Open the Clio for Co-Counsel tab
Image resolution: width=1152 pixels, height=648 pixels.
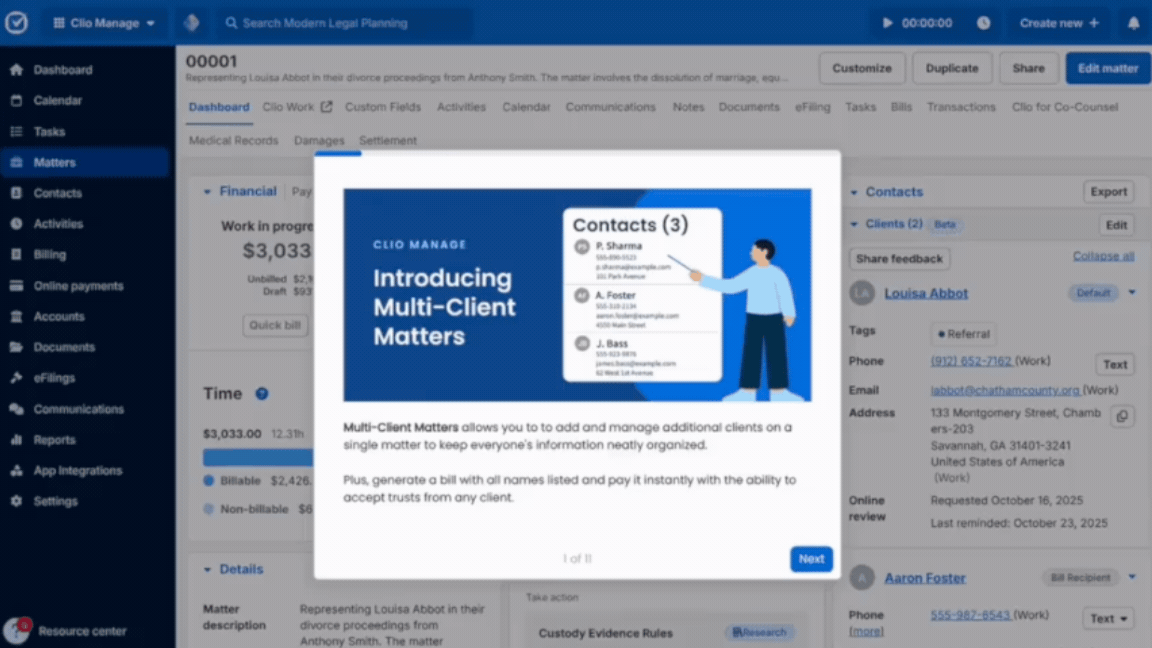[x=1065, y=107]
